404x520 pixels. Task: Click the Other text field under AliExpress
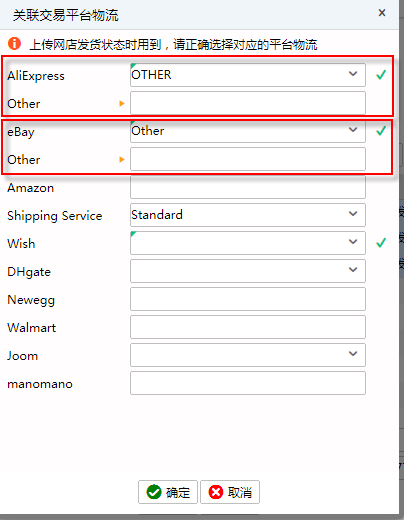point(248,103)
